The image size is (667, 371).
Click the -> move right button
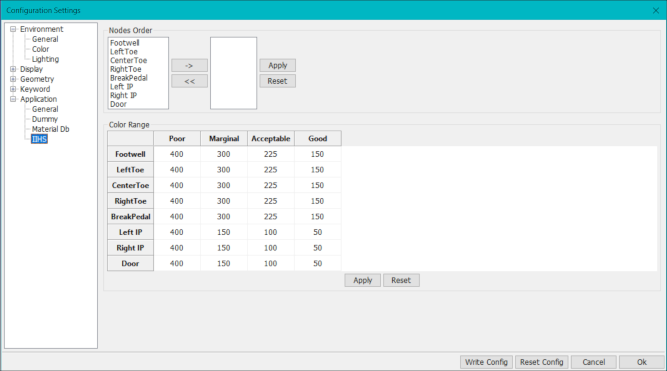coord(189,66)
